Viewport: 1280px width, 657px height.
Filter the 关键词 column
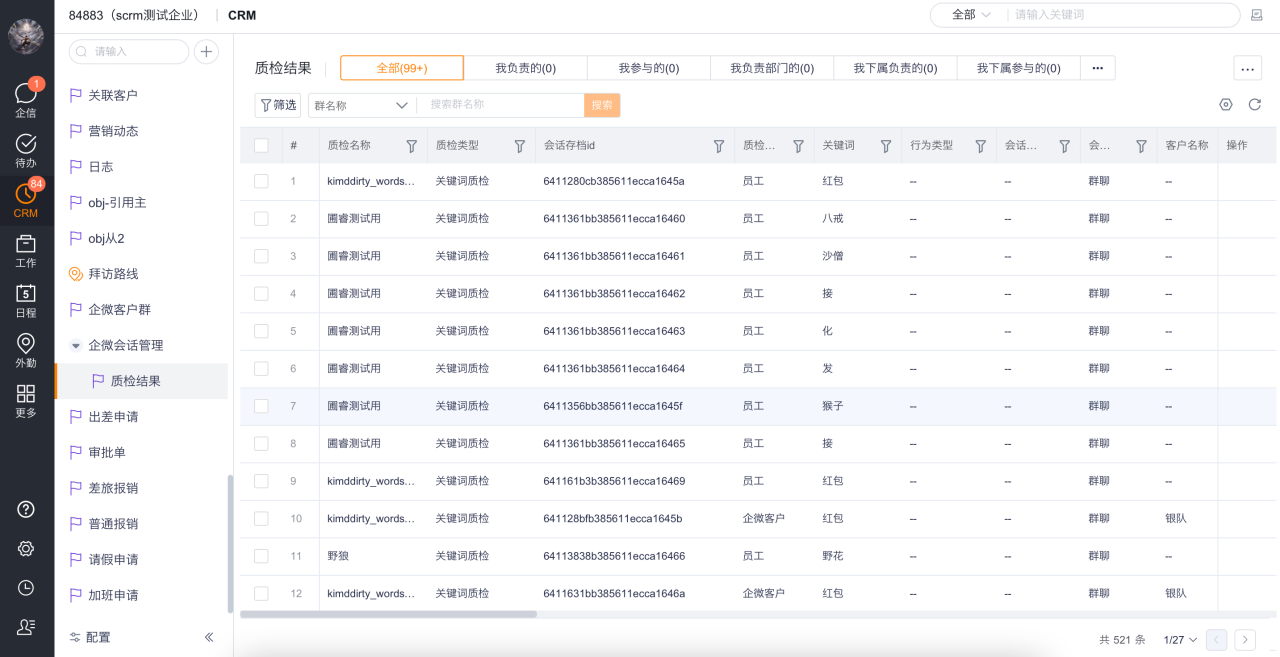tap(886, 146)
